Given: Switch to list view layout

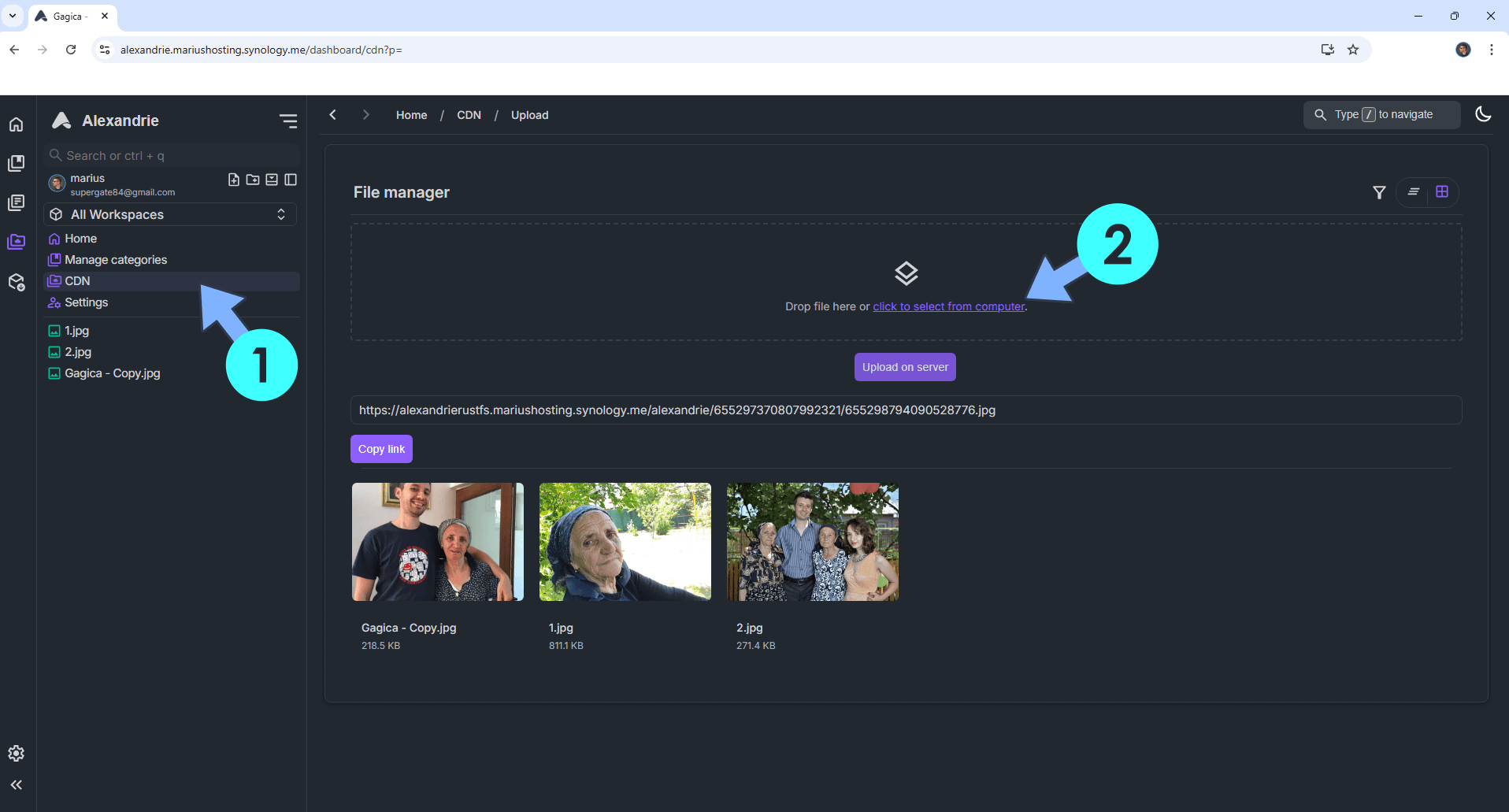Looking at the screenshot, I should point(1414,192).
